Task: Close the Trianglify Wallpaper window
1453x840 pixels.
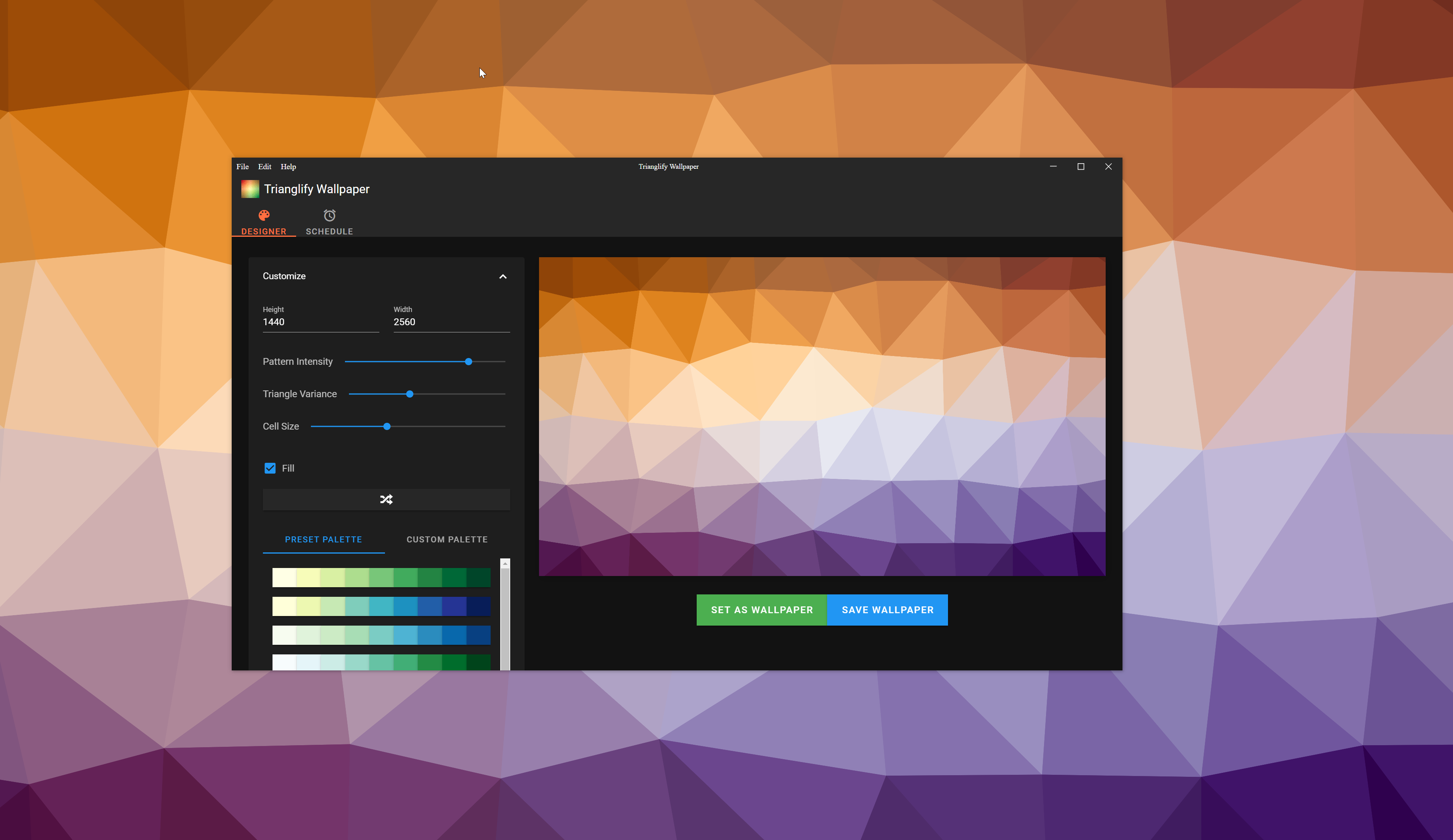Action: [x=1108, y=167]
